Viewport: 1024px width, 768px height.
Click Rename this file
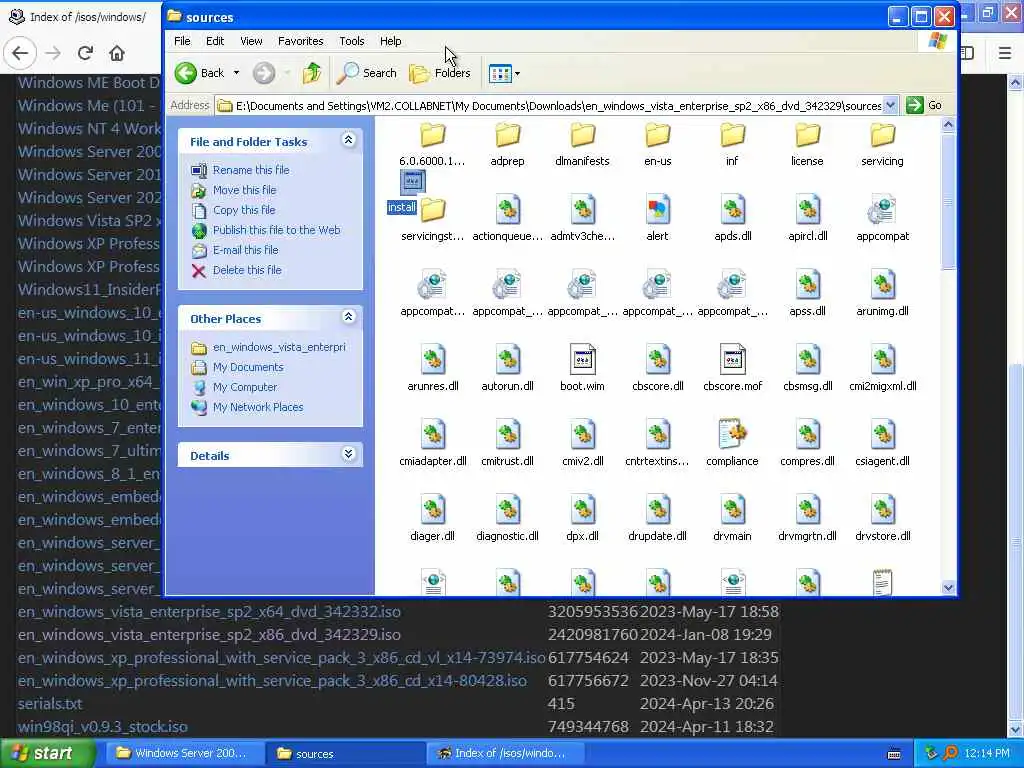coord(251,170)
